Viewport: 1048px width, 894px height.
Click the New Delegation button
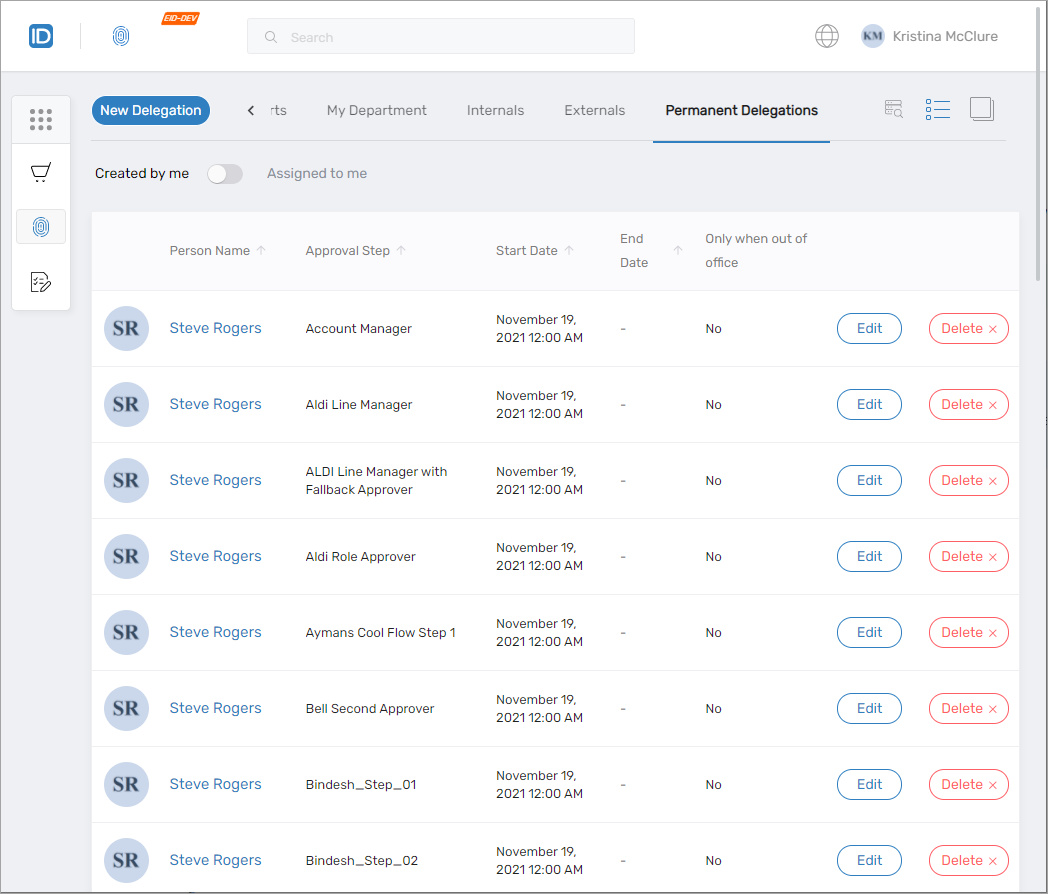pyautogui.click(x=151, y=111)
